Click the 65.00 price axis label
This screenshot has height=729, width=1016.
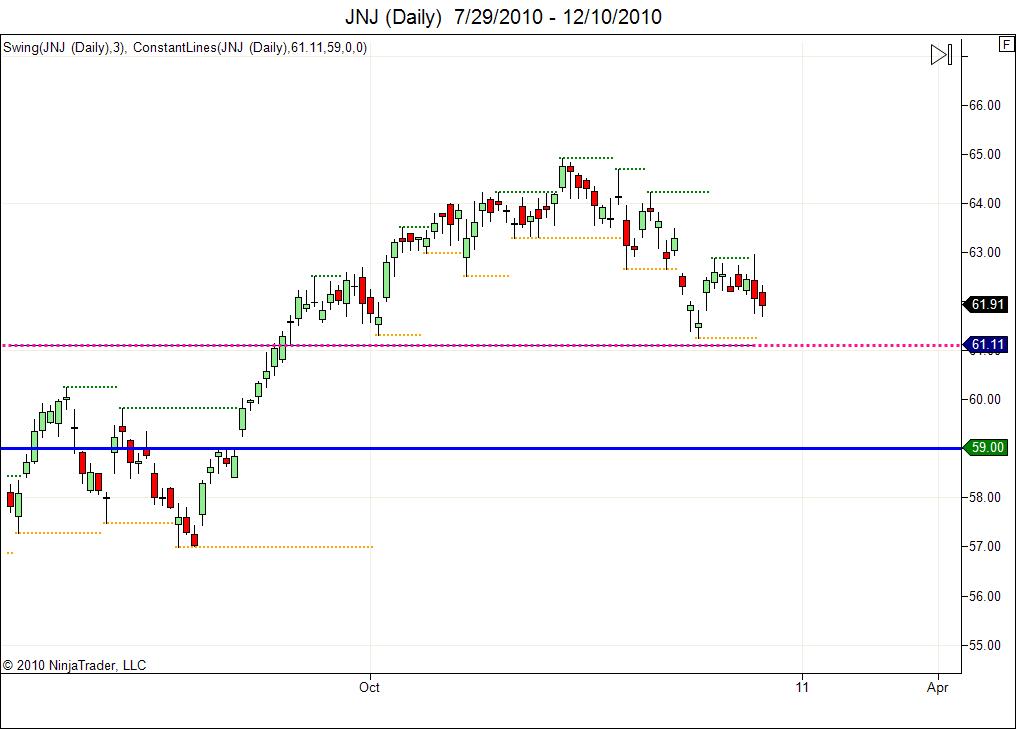click(x=984, y=154)
